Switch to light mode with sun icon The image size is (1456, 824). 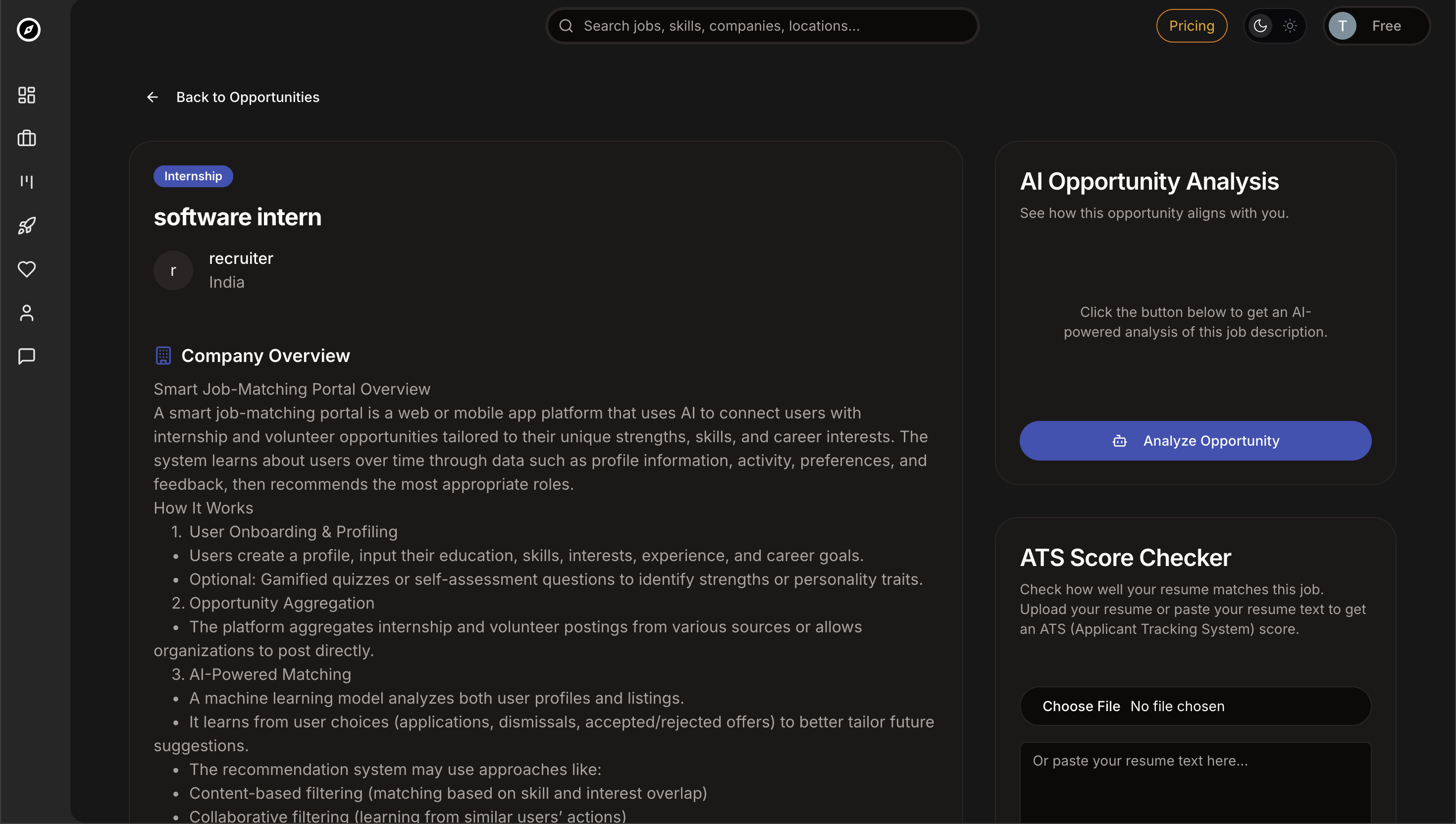tap(1290, 25)
